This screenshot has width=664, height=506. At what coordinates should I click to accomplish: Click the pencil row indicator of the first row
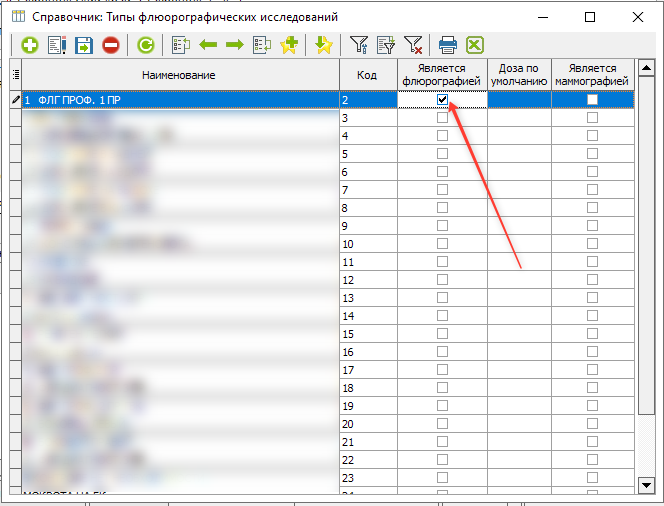click(16, 100)
